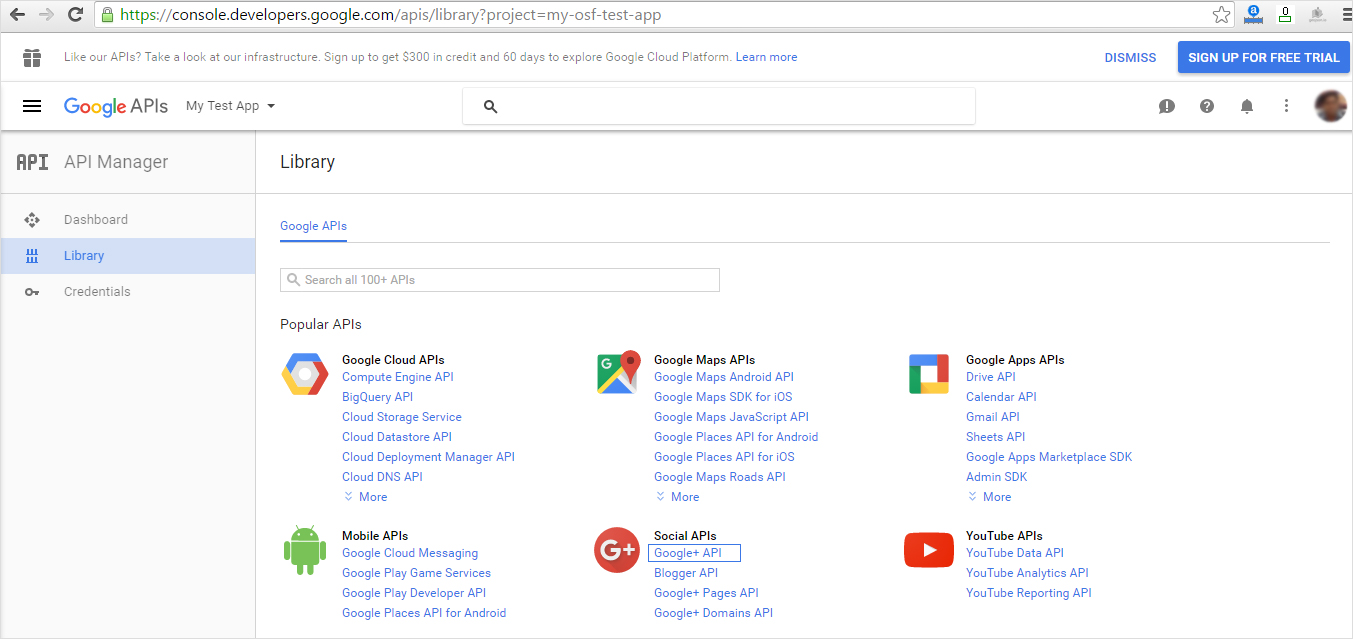Screen dimensions: 1353x639
Task: Open Google Cloud Messaging
Action: 410,553
